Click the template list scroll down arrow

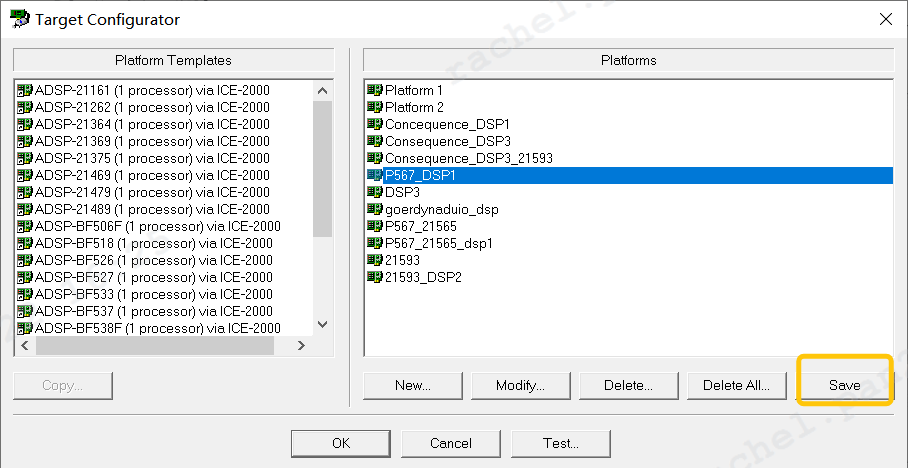tap(323, 325)
